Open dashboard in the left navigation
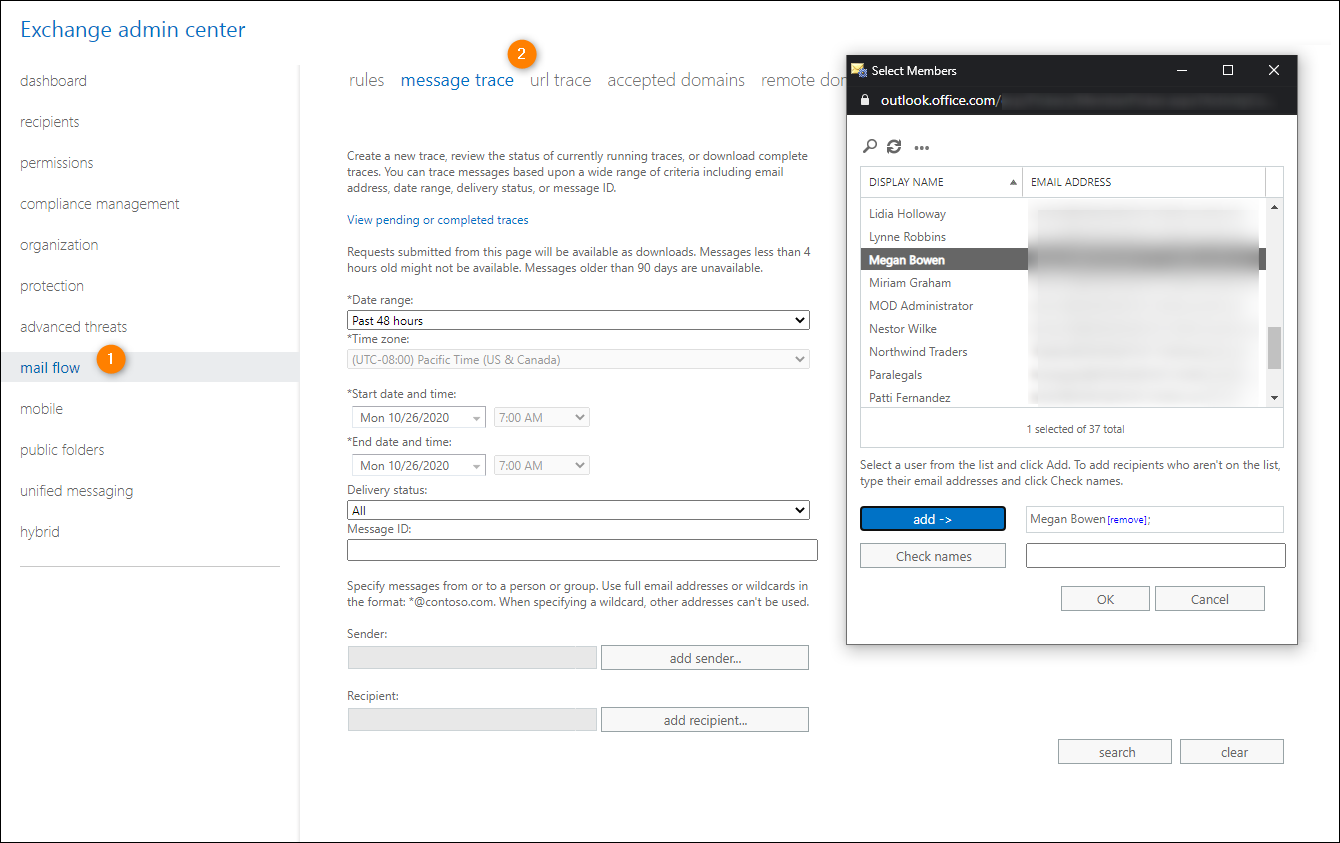This screenshot has width=1340, height=843. (x=53, y=81)
